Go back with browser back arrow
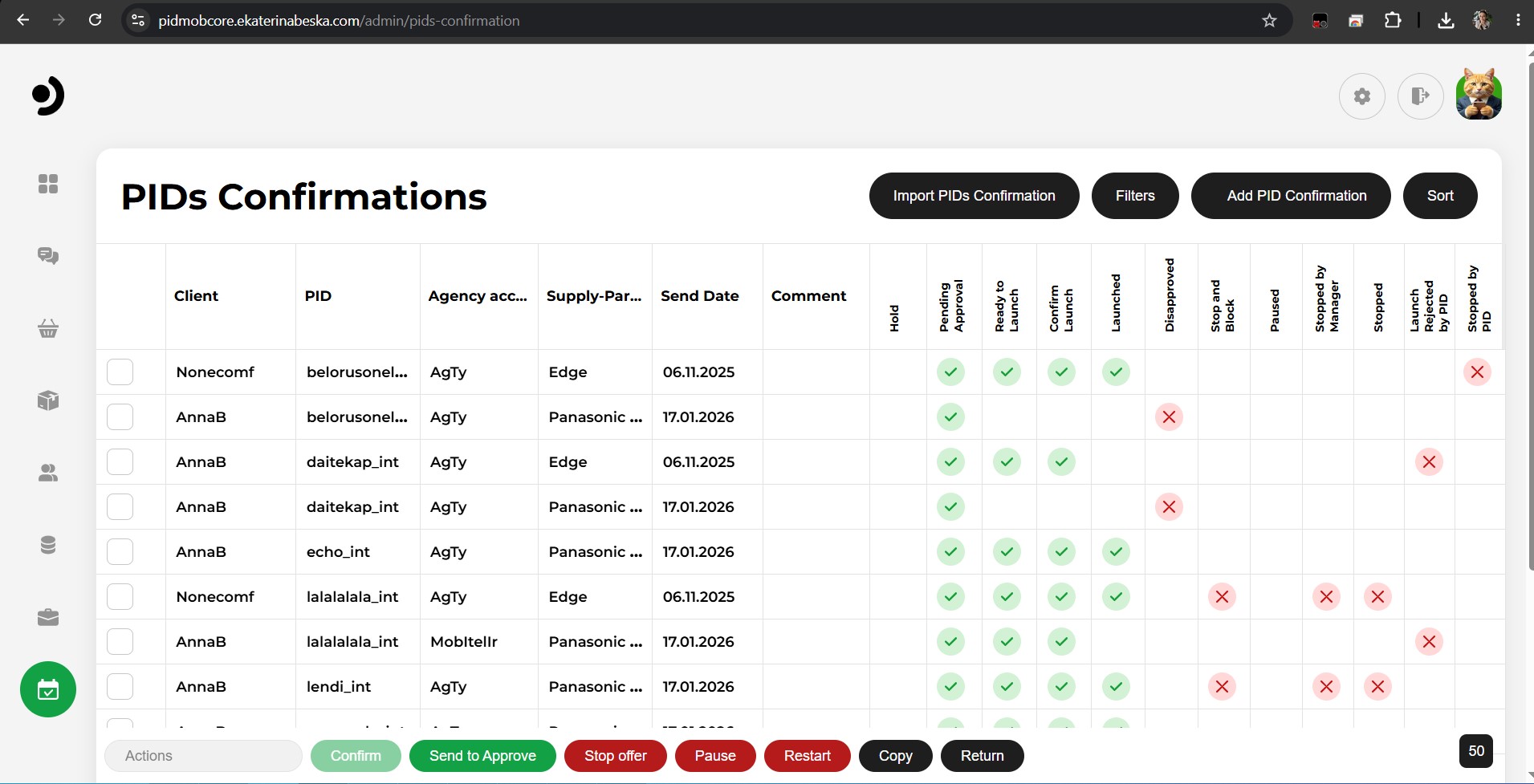Viewport: 1534px width, 784px height. pyautogui.click(x=22, y=20)
